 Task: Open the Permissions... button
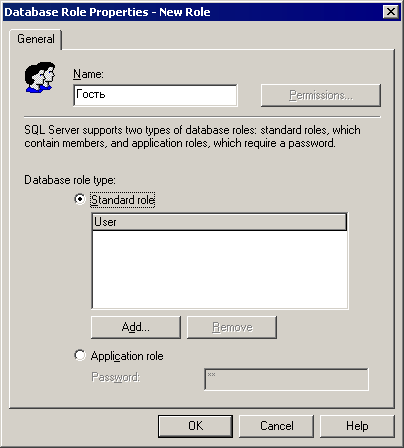coord(321,95)
